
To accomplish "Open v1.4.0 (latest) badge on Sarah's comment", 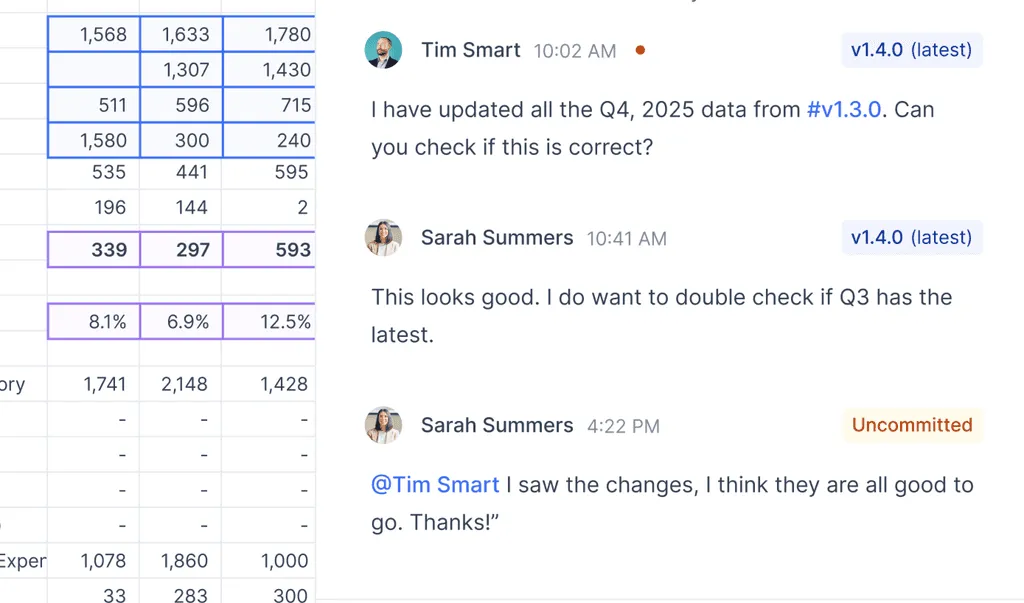I will click(911, 238).
